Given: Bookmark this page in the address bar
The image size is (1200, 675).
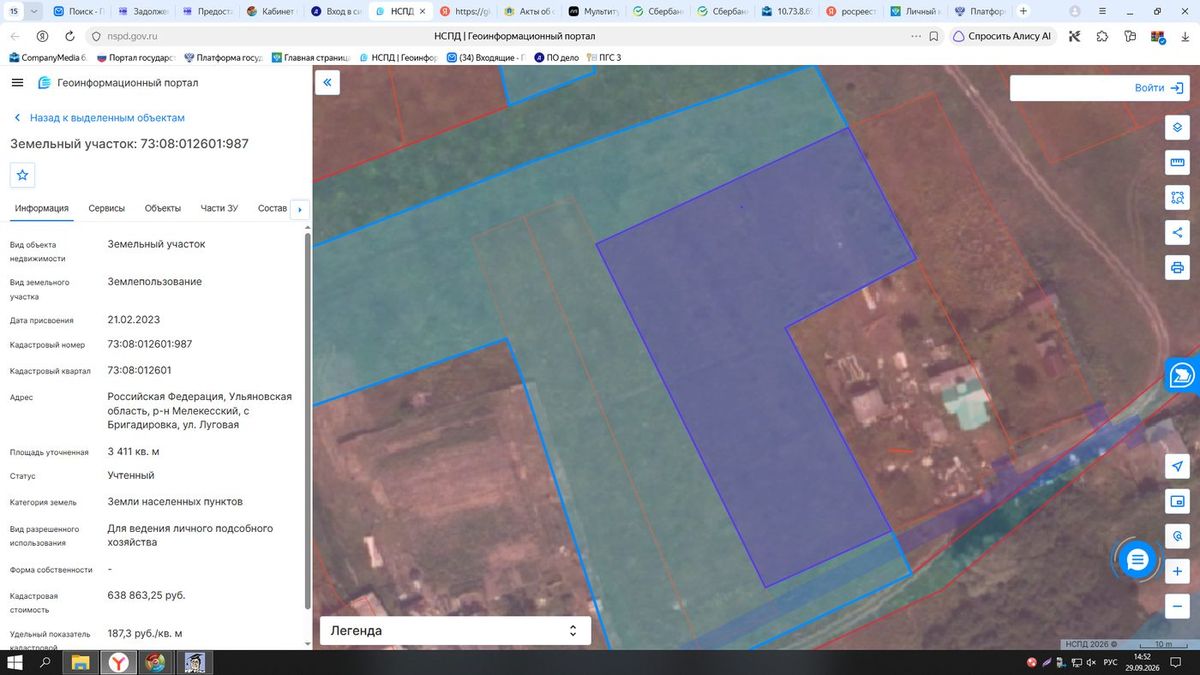Looking at the screenshot, I should 933,35.
